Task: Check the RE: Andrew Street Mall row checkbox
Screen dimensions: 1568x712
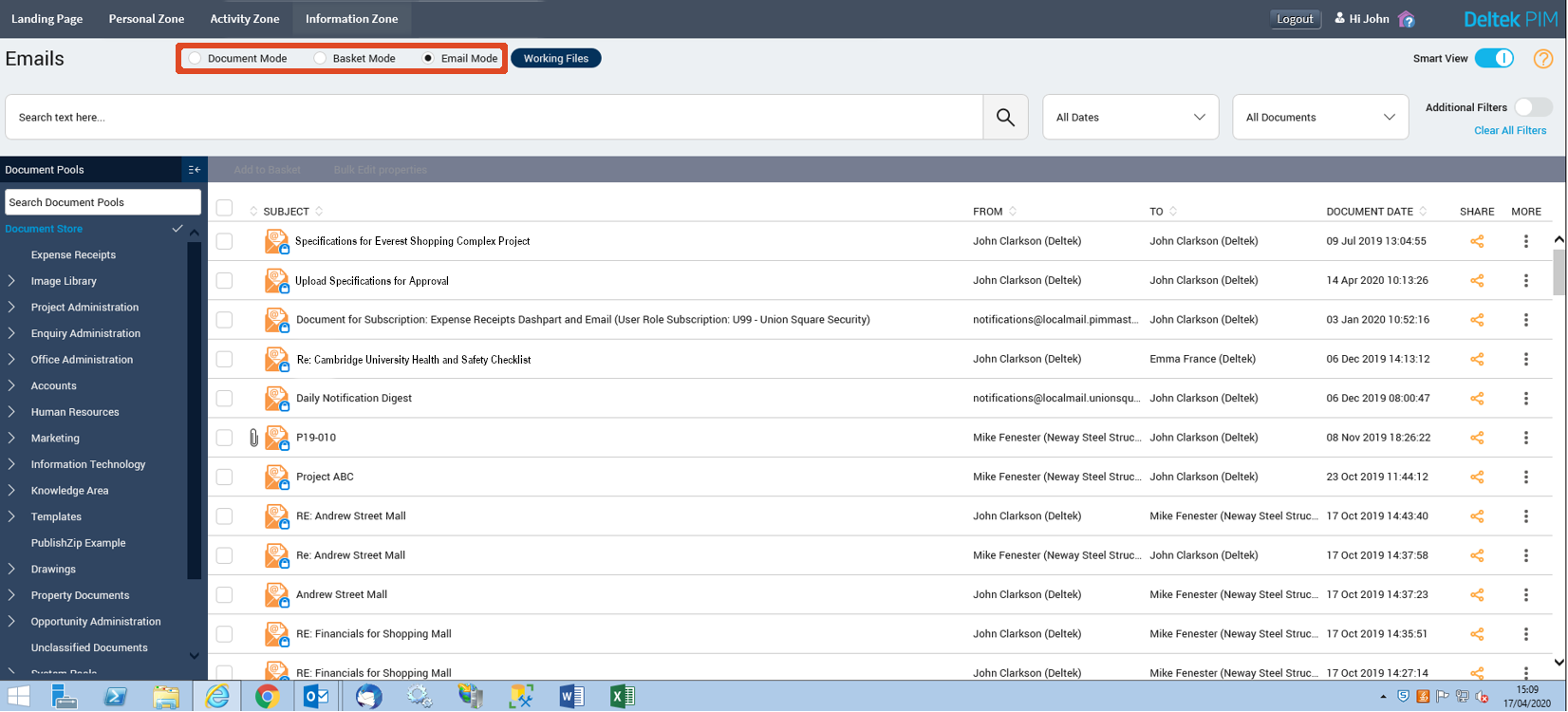Action: (224, 516)
